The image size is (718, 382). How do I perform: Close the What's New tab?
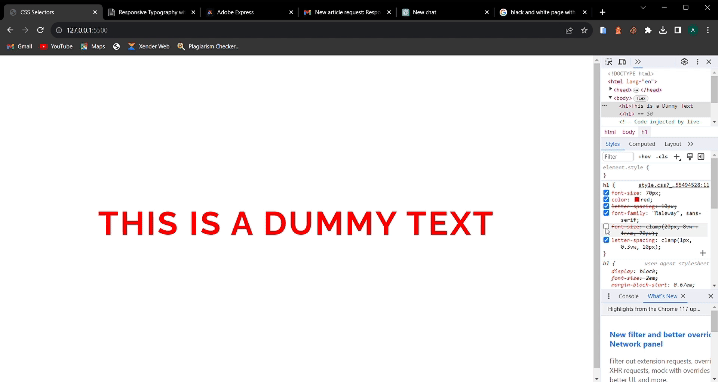(x=683, y=296)
